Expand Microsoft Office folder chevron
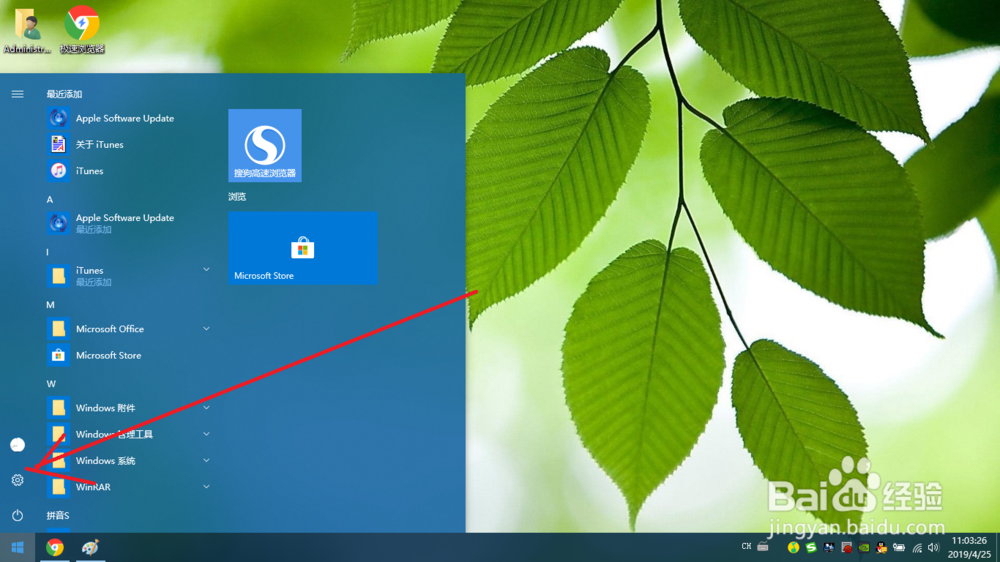 pyautogui.click(x=206, y=329)
